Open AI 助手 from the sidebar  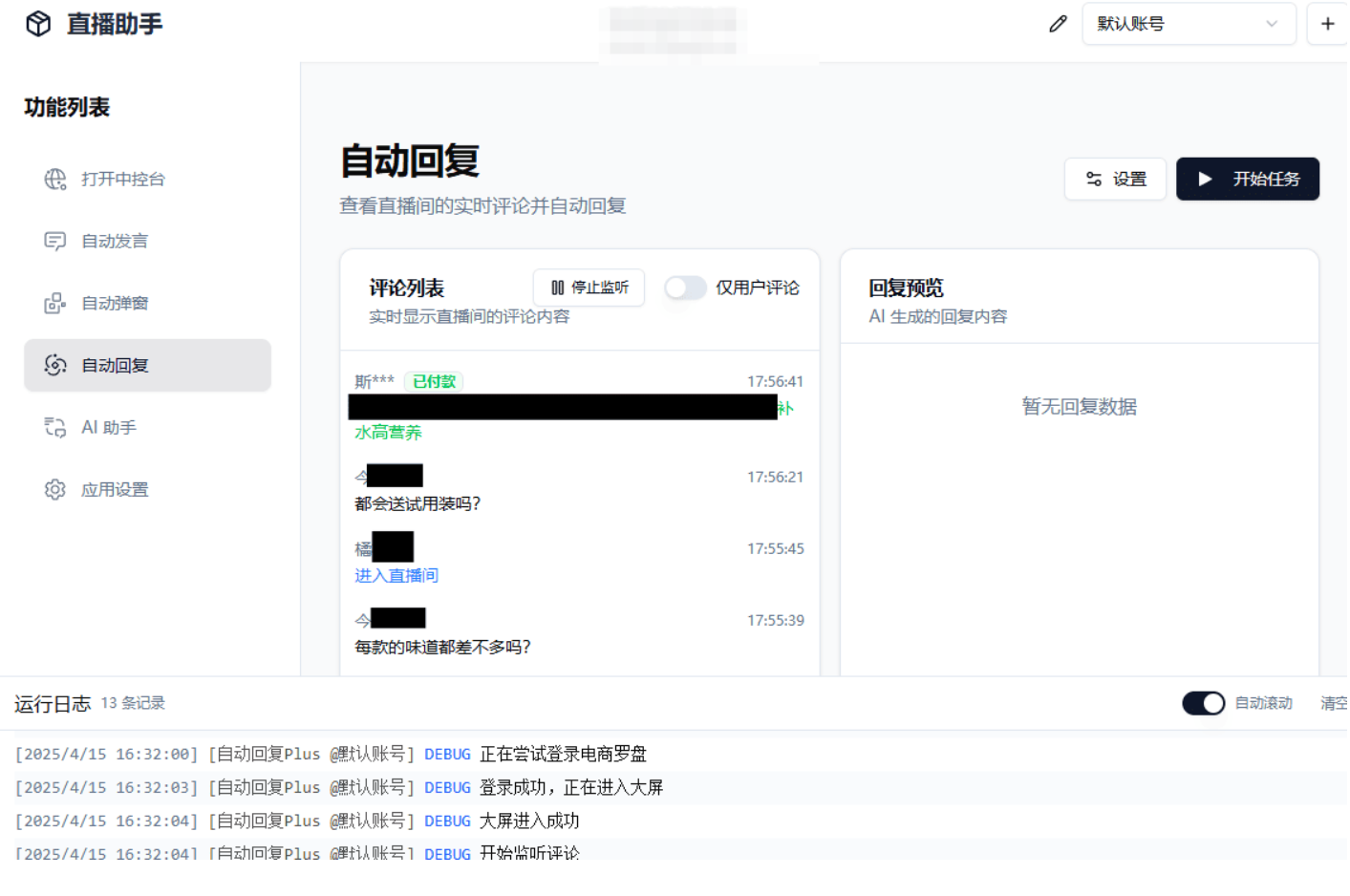pyautogui.click(x=147, y=428)
